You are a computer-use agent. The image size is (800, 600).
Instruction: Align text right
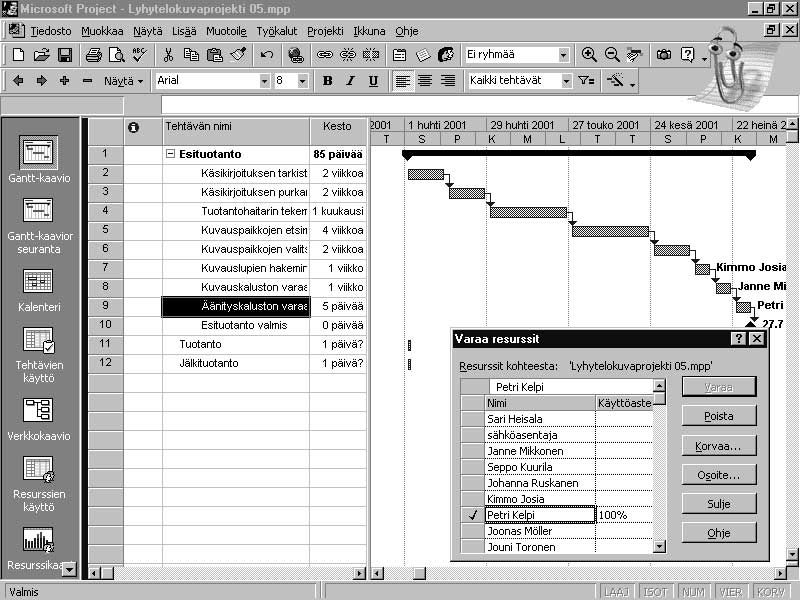(448, 81)
